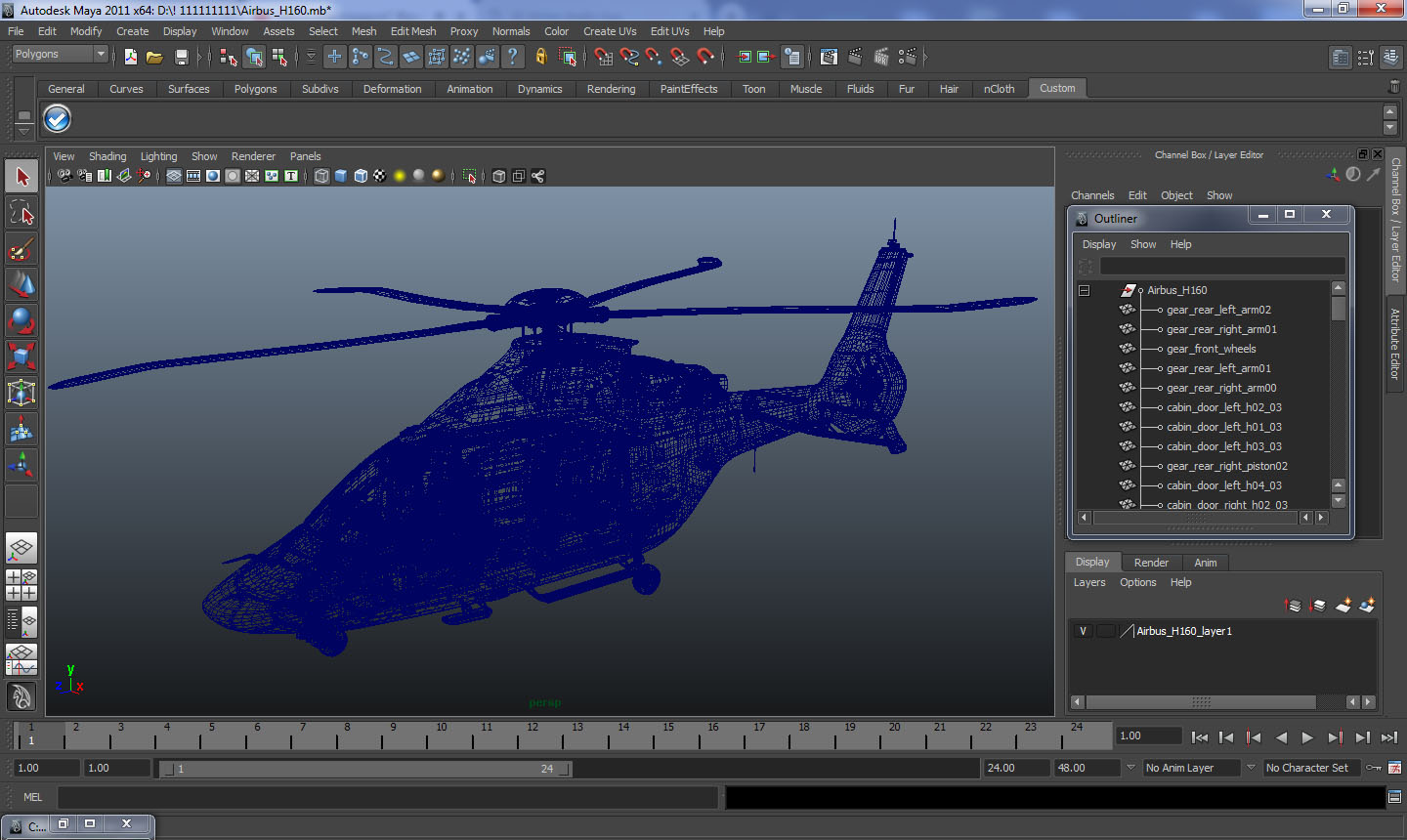
Task: Select the Scale tool cube icon
Action: click(21, 357)
